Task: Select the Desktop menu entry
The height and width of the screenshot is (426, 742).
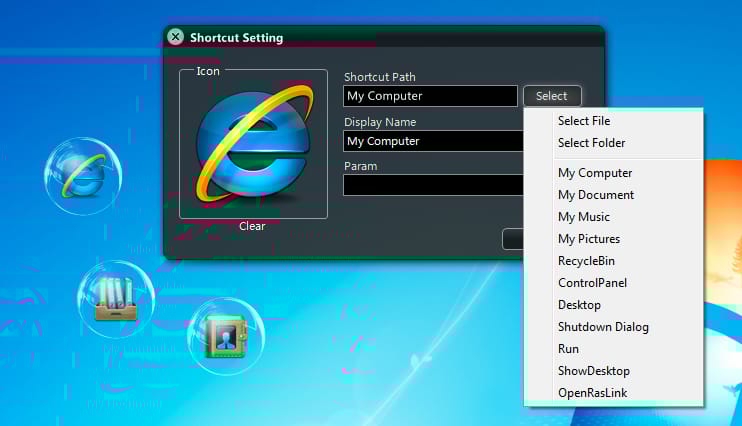Action: click(x=613, y=305)
